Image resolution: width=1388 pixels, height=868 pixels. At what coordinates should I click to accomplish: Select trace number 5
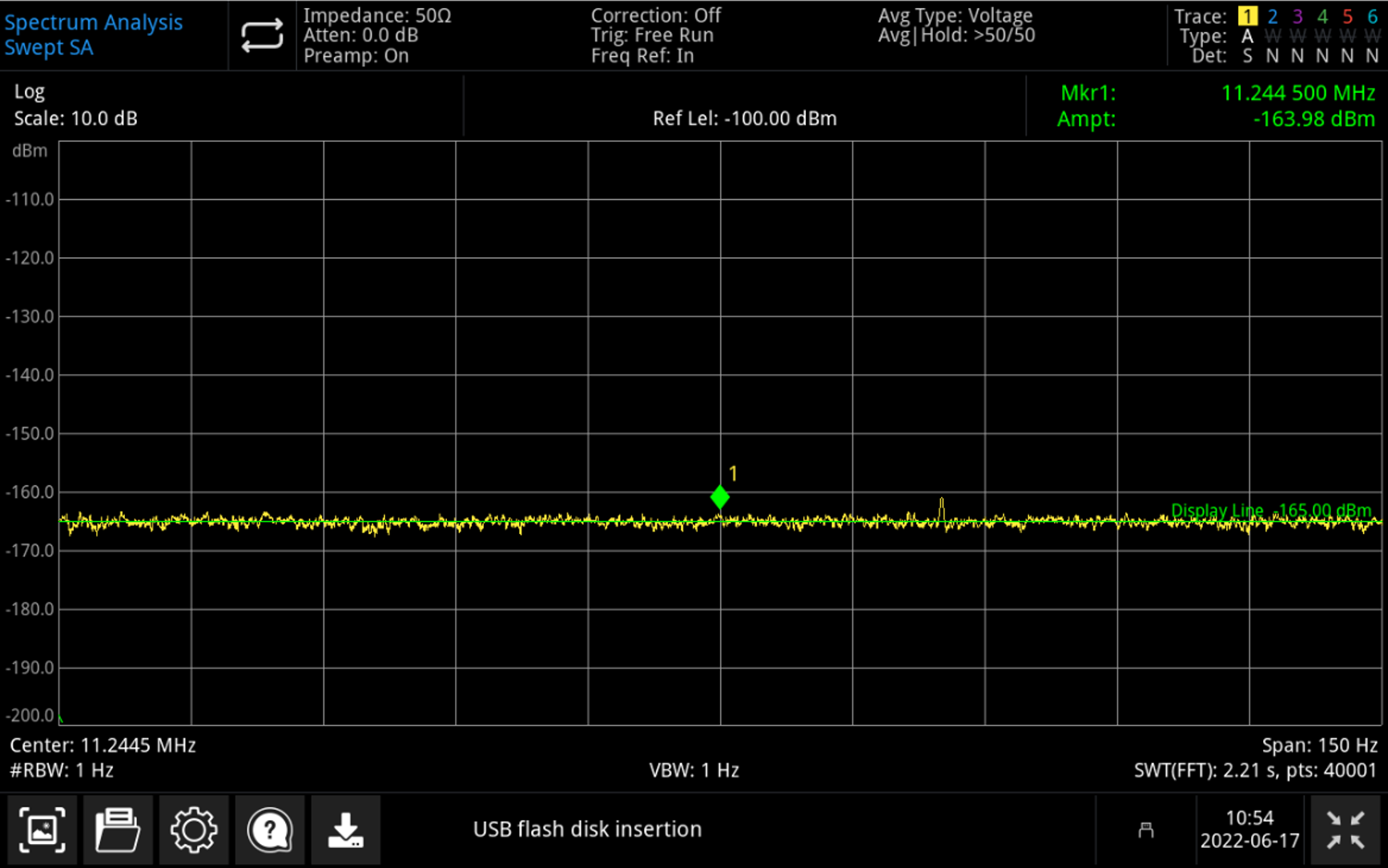[x=1347, y=16]
